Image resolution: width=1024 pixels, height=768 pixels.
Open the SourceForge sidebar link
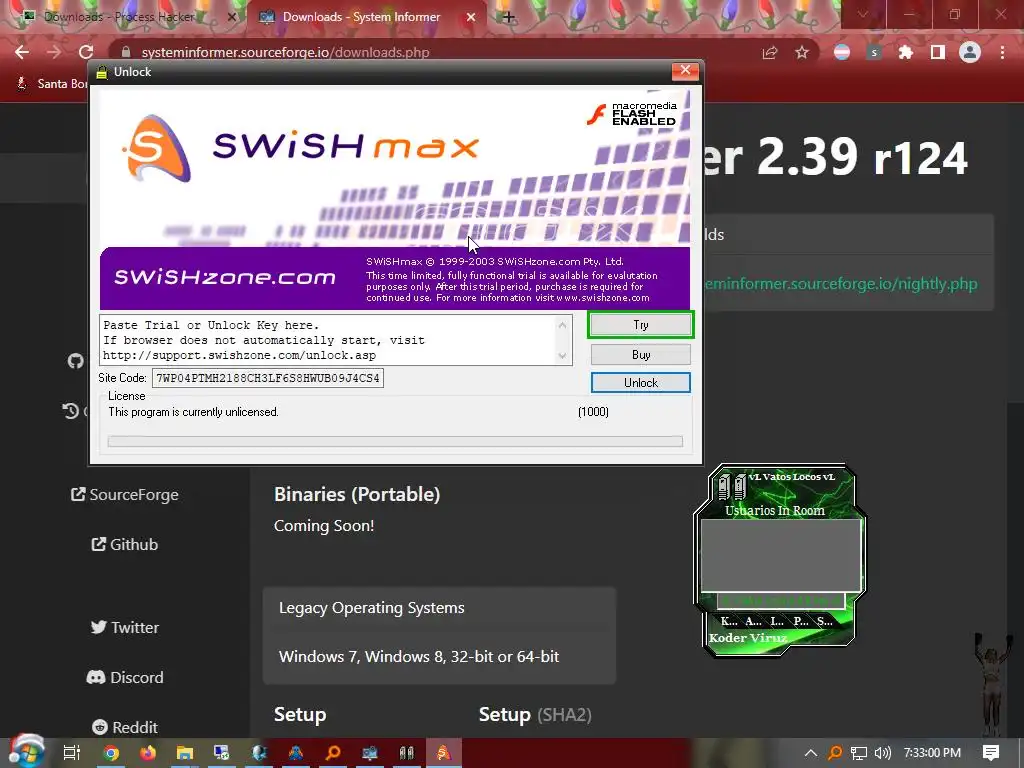125,495
